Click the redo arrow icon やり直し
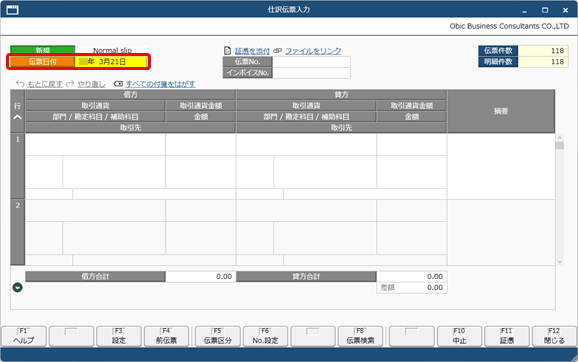The image size is (578, 362). [x=70, y=84]
